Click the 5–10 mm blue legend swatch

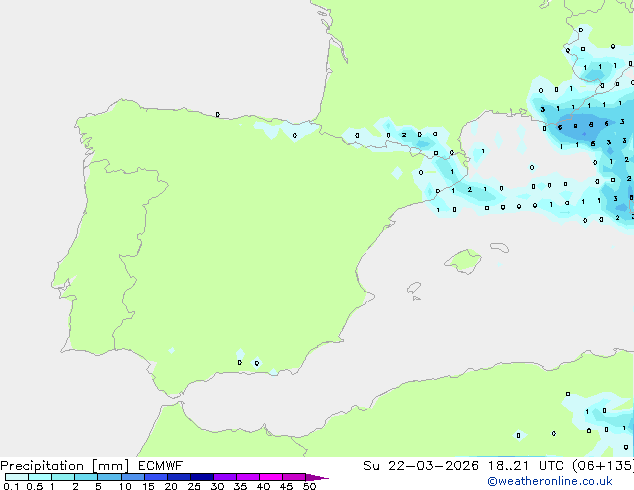(x=110, y=477)
